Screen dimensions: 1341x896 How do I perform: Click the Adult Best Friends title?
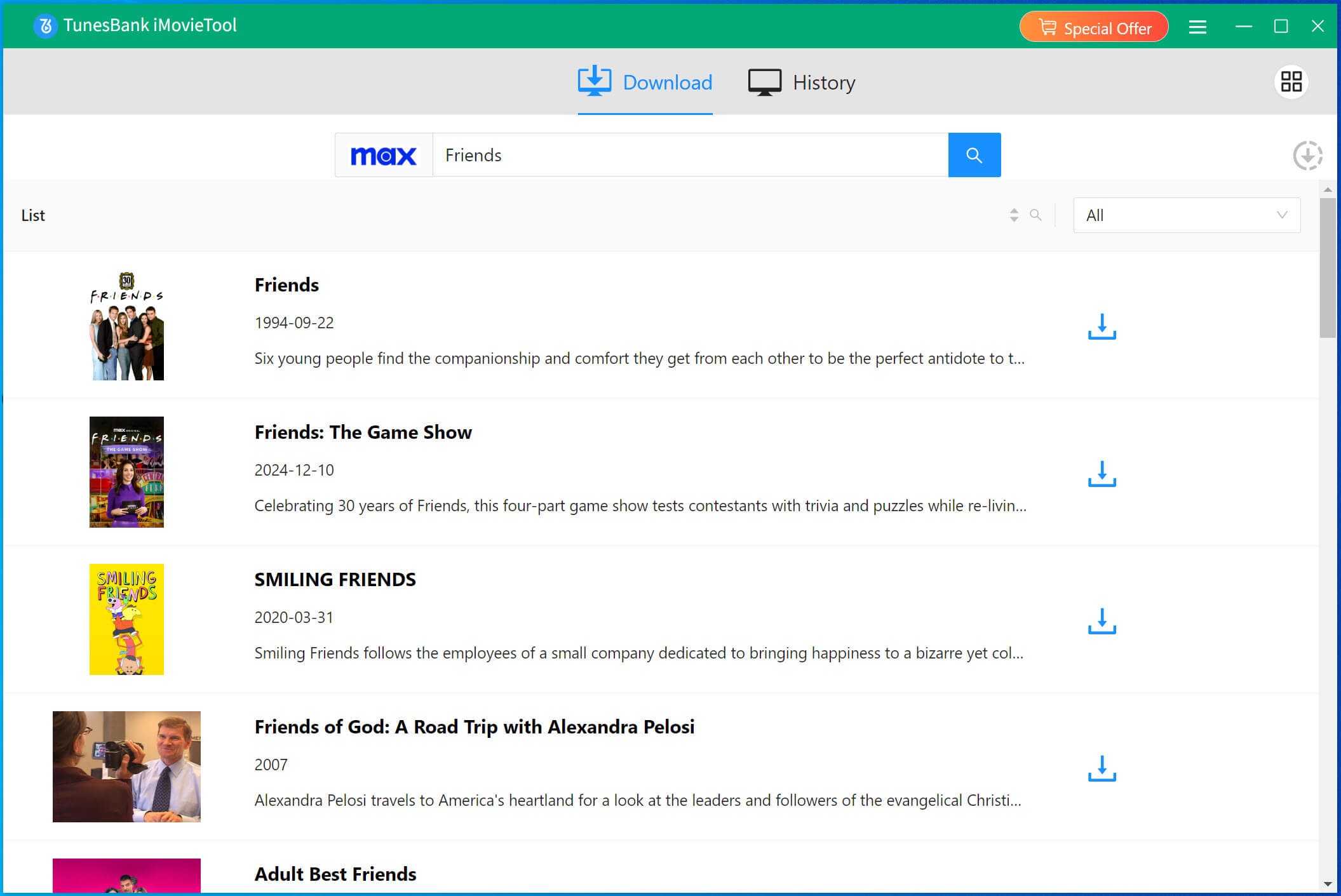(x=335, y=874)
